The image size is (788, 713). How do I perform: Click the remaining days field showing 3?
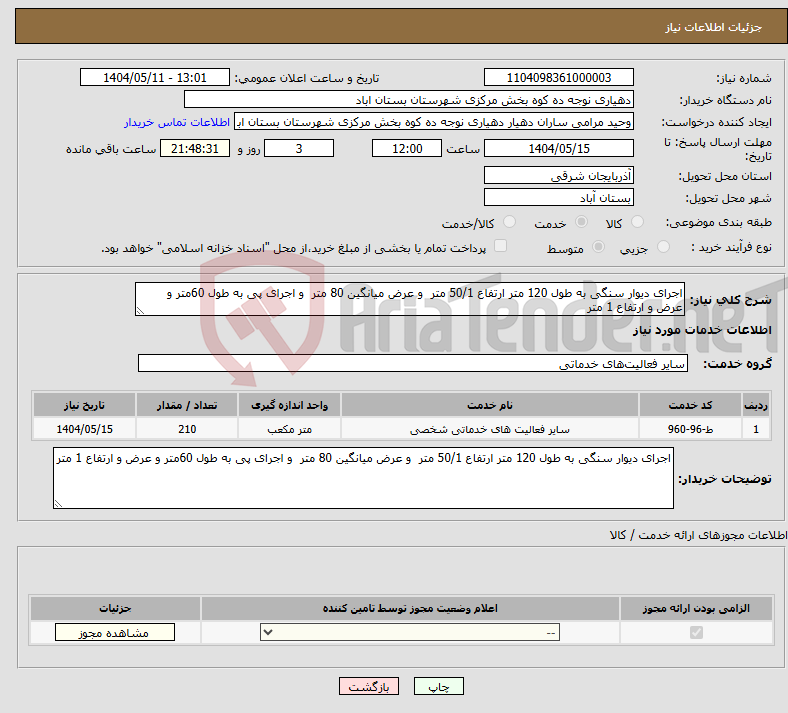pos(299,148)
